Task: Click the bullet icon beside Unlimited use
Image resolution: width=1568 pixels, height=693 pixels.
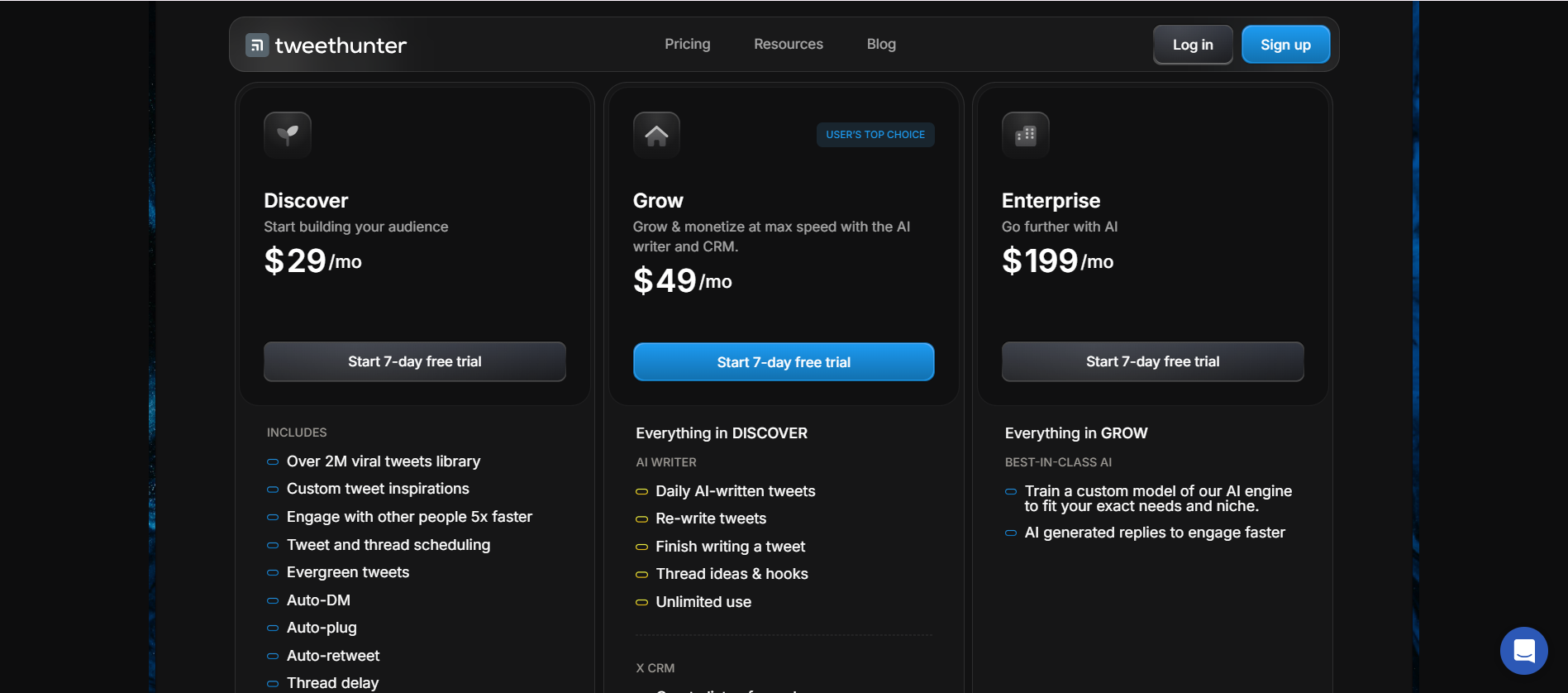Action: (641, 602)
